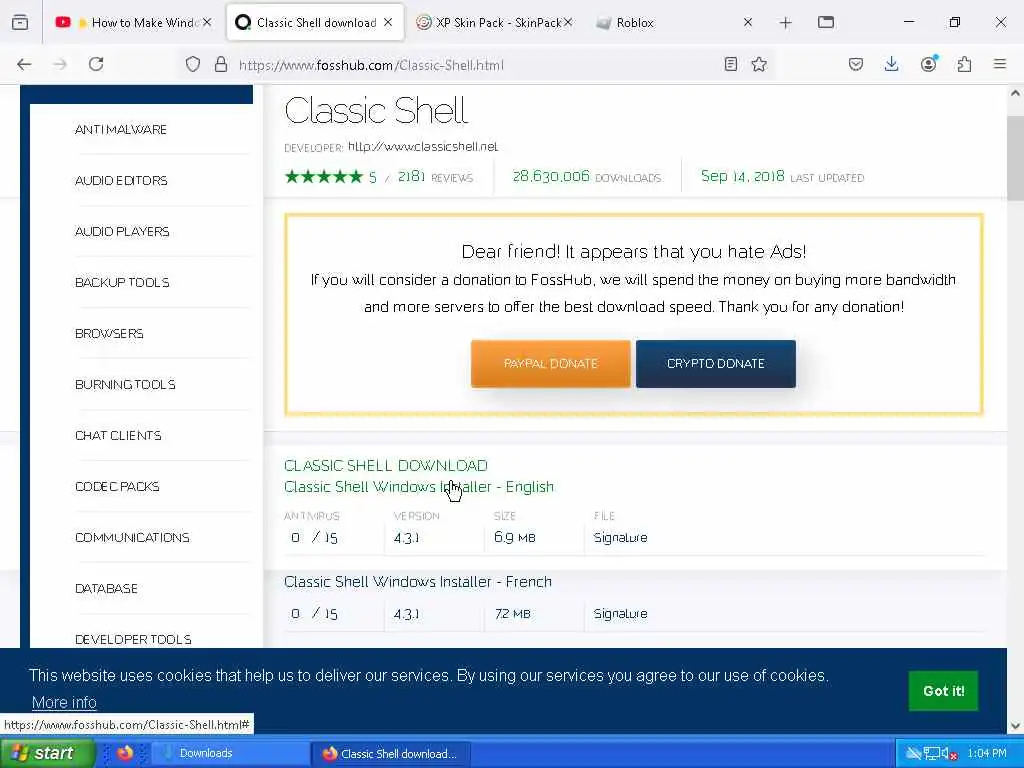1024x768 pixels.
Task: Open Firefox View recent browsing icon
Action: (x=20, y=22)
